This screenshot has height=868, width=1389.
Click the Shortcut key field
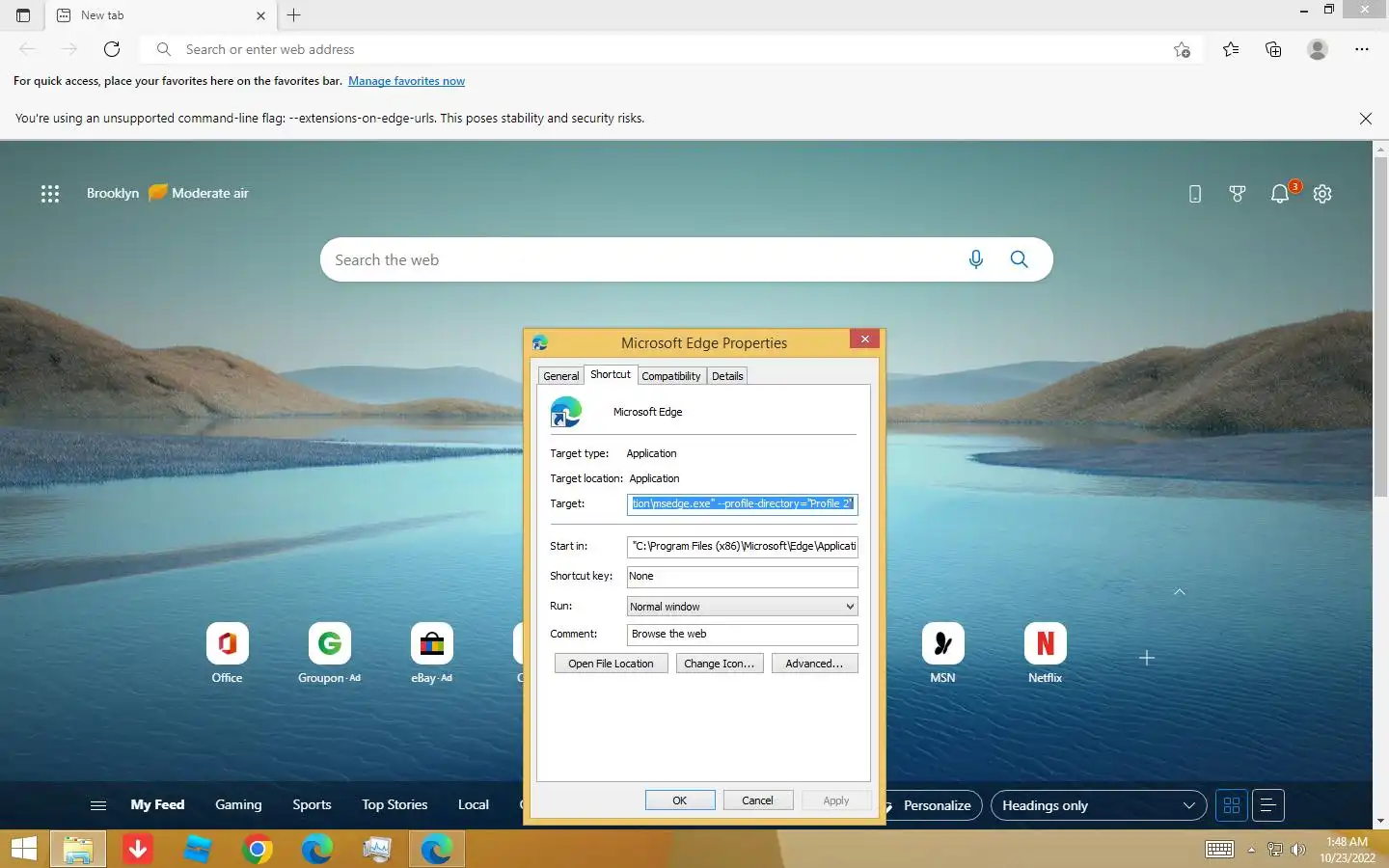pos(742,576)
